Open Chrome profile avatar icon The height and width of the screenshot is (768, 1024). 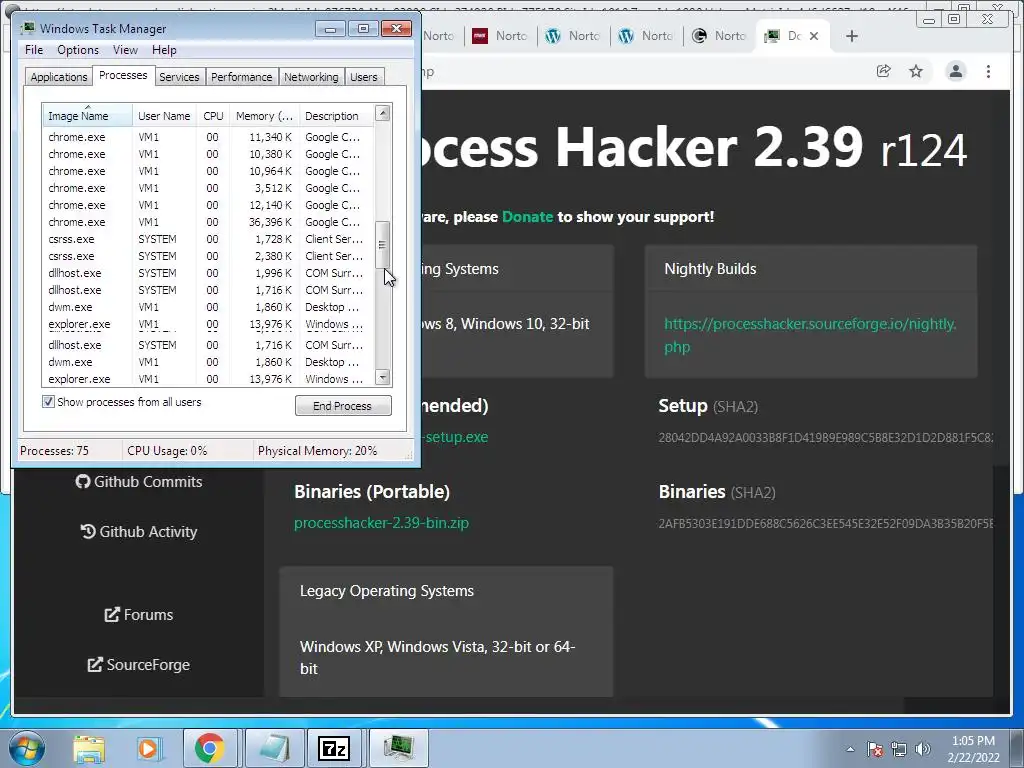click(x=956, y=71)
